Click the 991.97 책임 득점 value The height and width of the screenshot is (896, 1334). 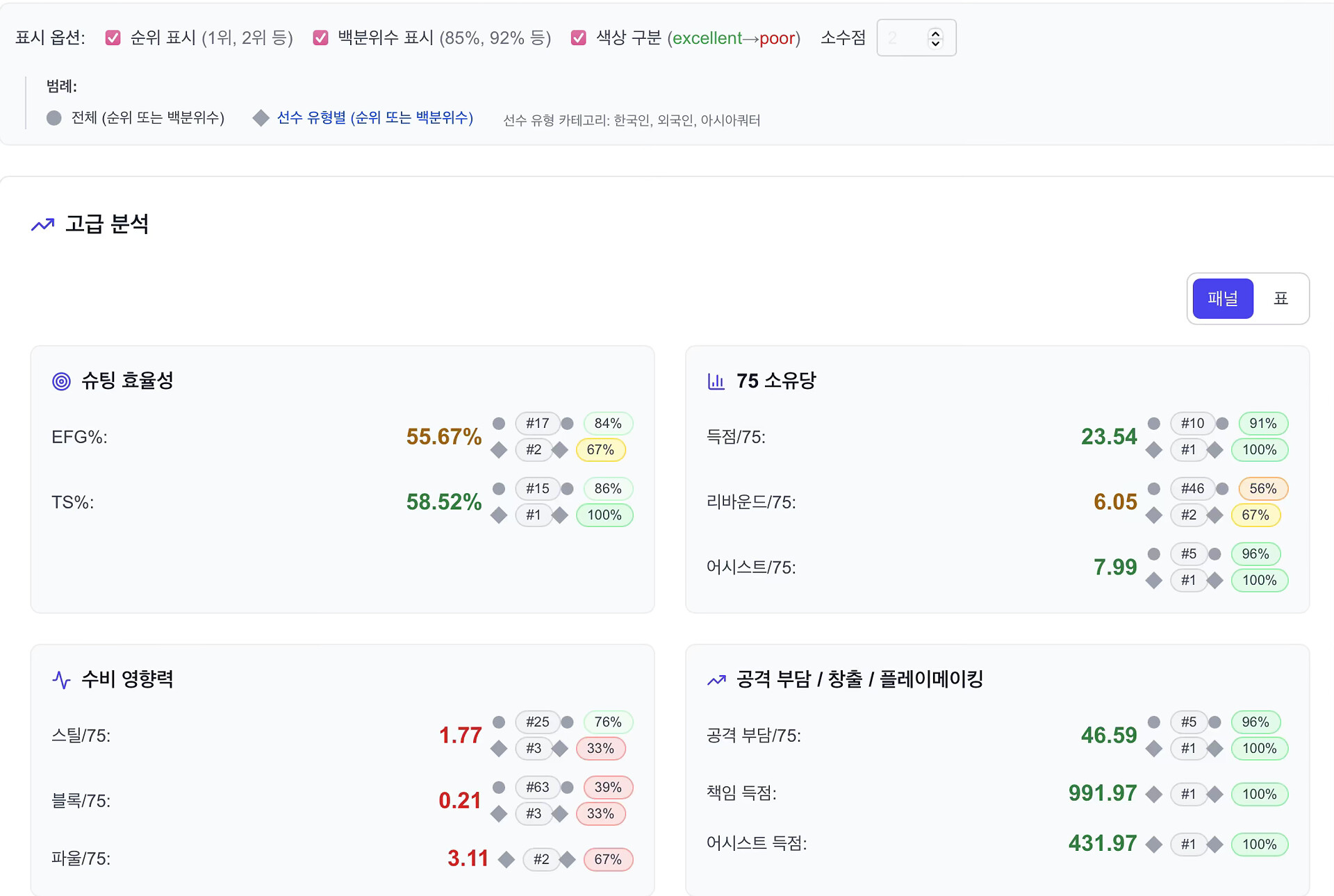point(1102,793)
